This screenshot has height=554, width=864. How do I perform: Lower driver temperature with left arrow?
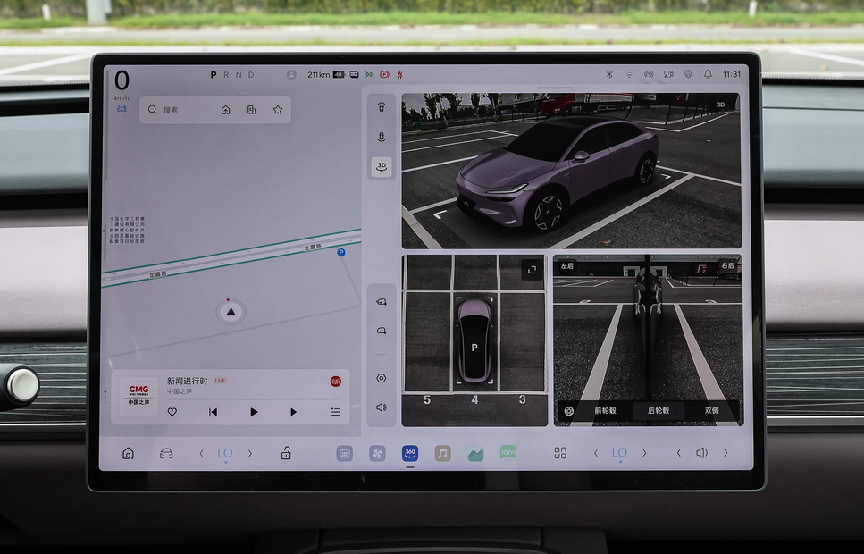(201, 453)
